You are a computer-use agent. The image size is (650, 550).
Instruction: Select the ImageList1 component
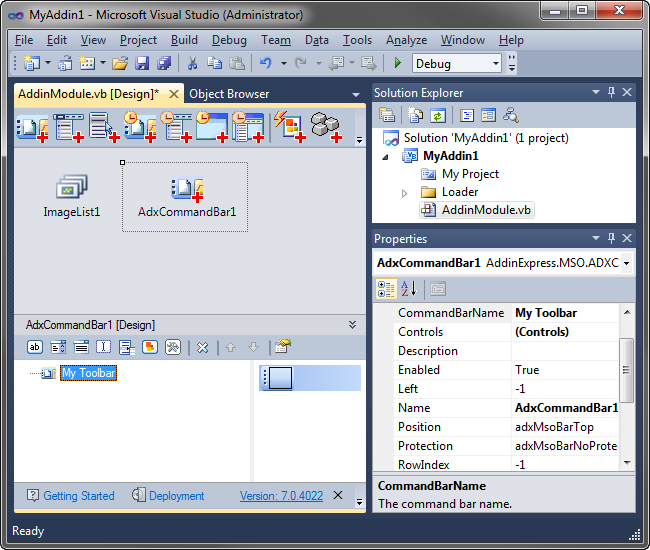click(72, 196)
